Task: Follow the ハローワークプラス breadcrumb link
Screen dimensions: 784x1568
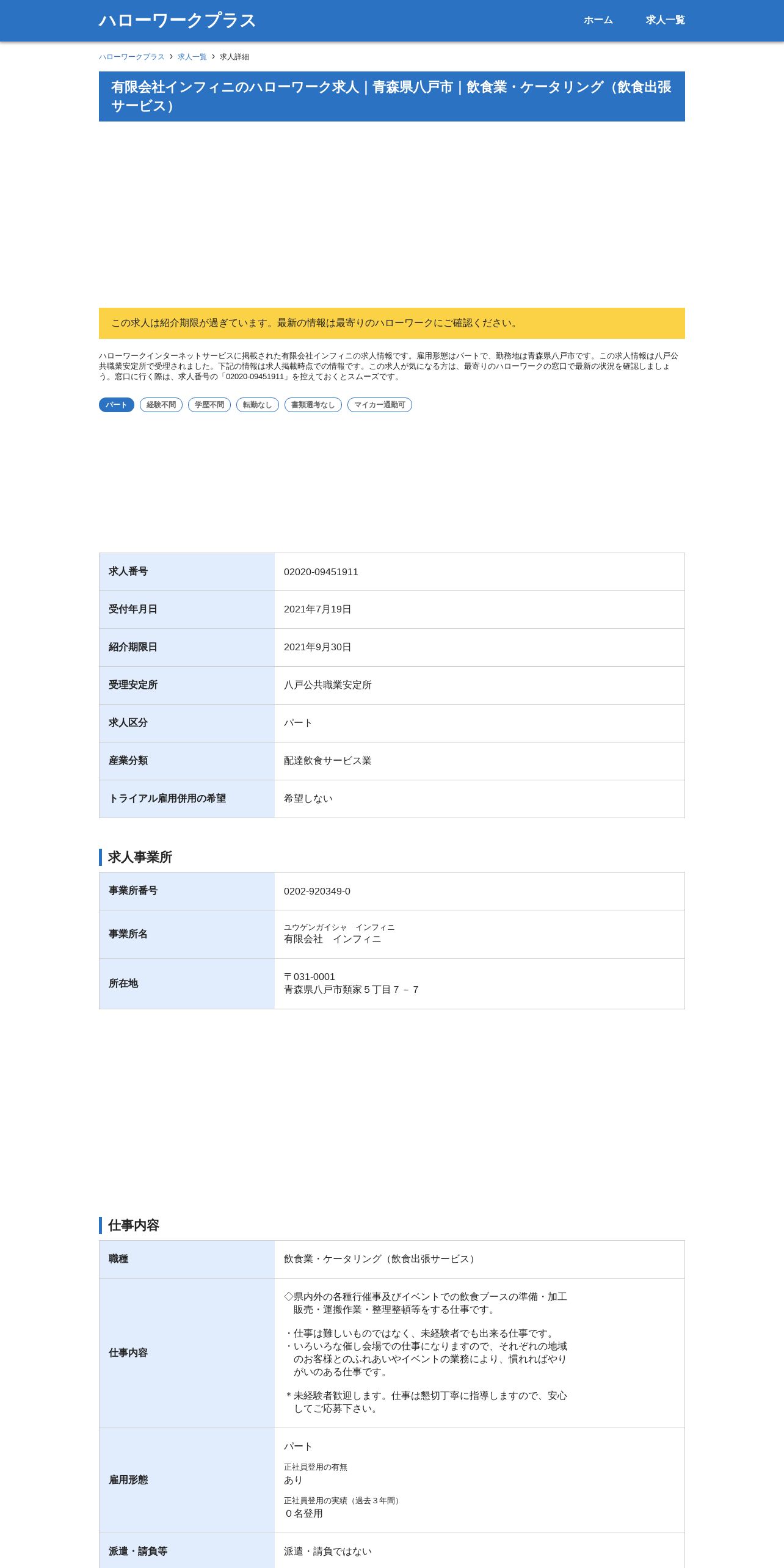Action: point(131,57)
